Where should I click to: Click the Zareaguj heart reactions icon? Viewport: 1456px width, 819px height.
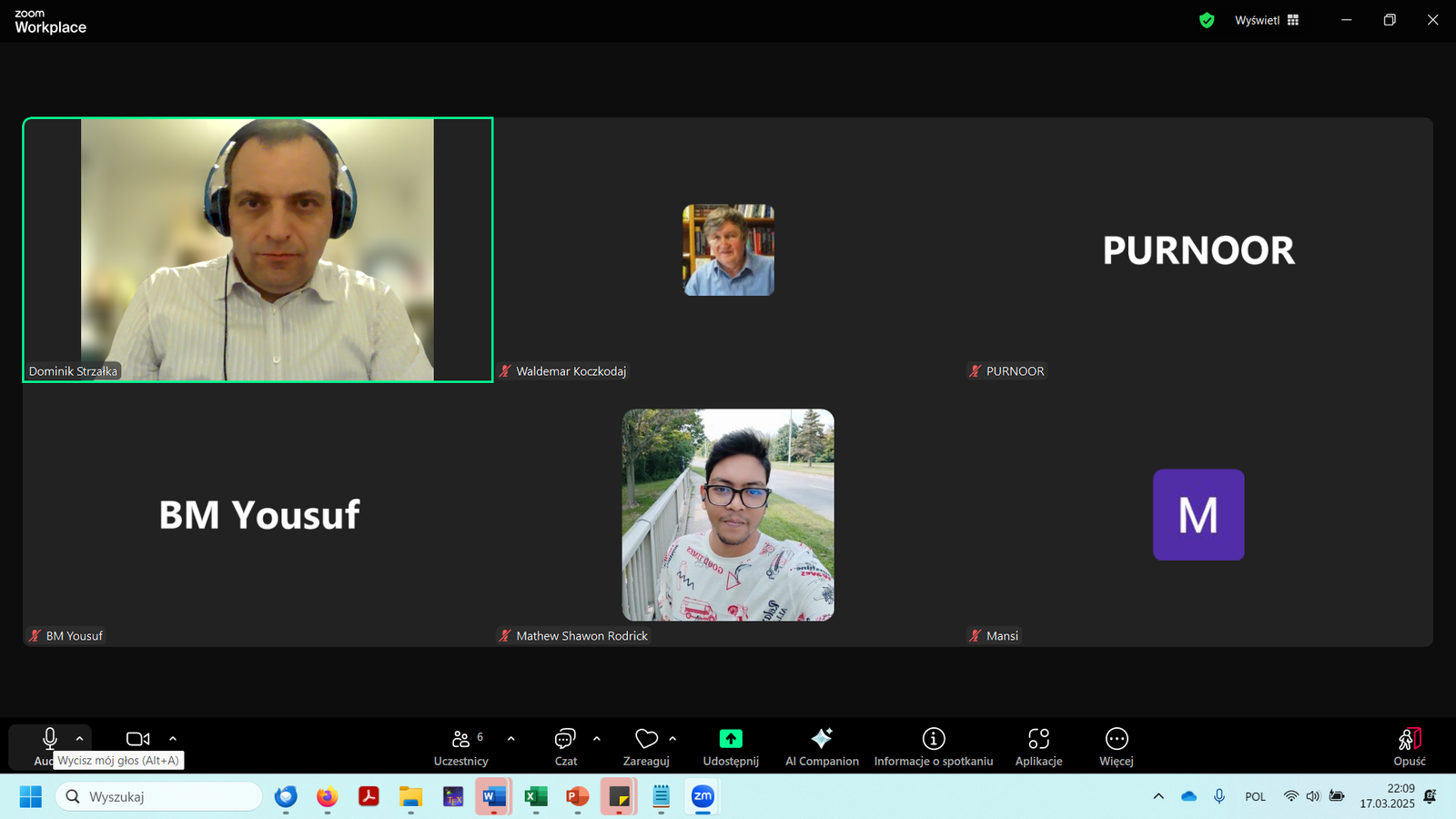coord(646,739)
